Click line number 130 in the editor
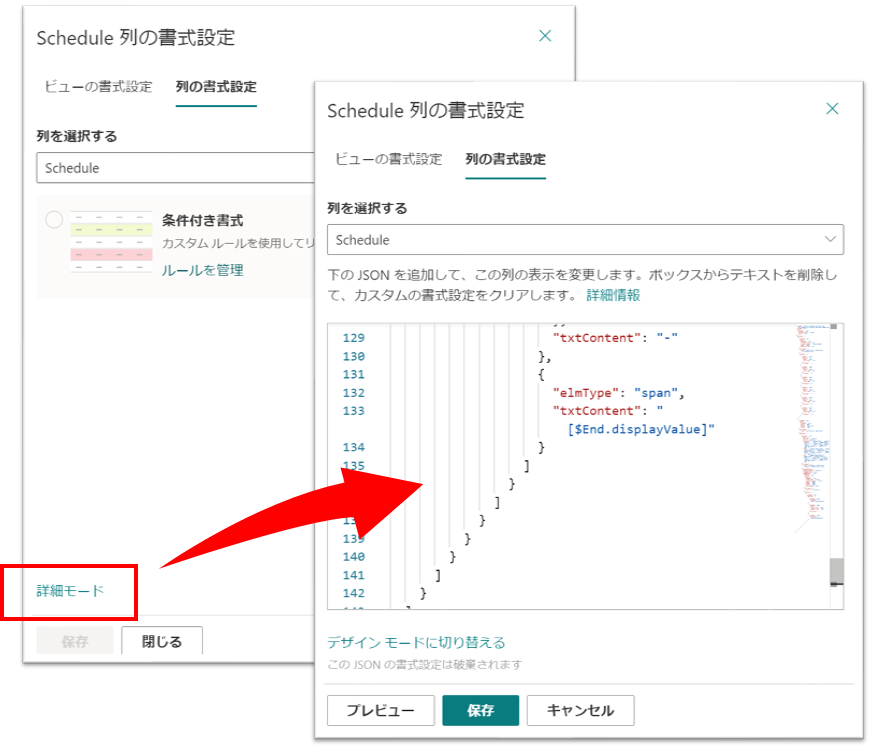This screenshot has height=749, width=872. click(354, 356)
